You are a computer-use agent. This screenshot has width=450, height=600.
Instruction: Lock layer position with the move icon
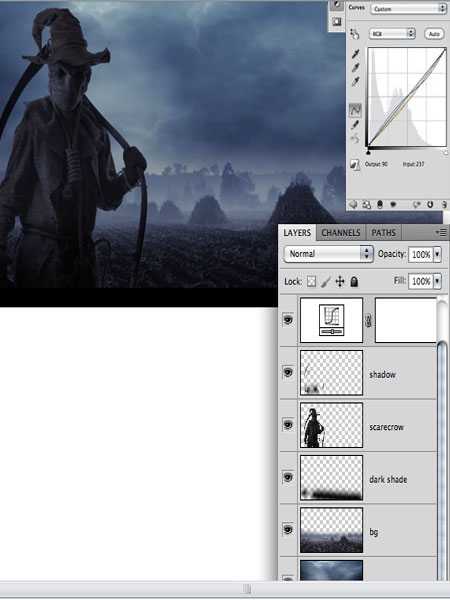[340, 282]
